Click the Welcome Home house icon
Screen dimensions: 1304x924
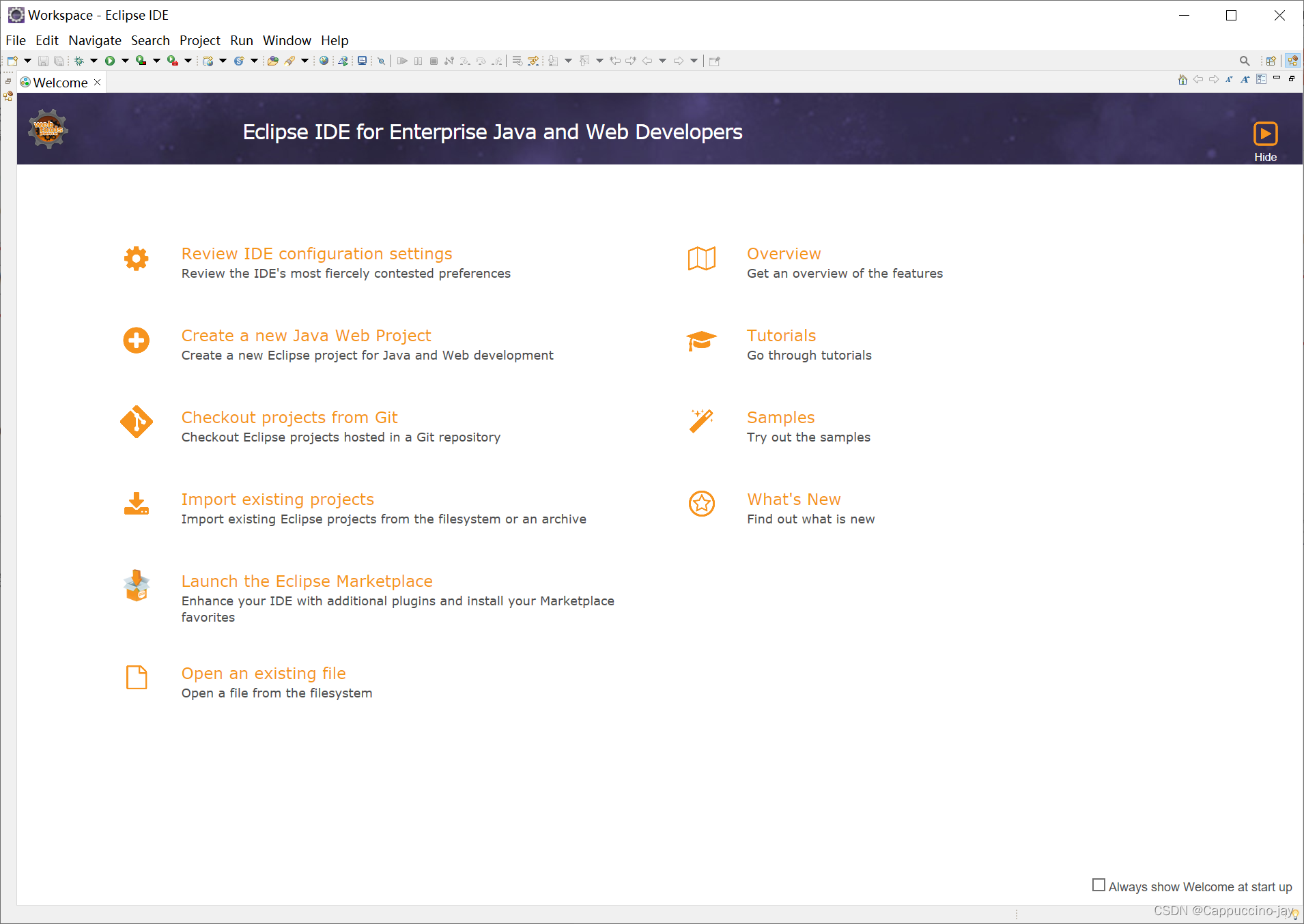[1182, 79]
